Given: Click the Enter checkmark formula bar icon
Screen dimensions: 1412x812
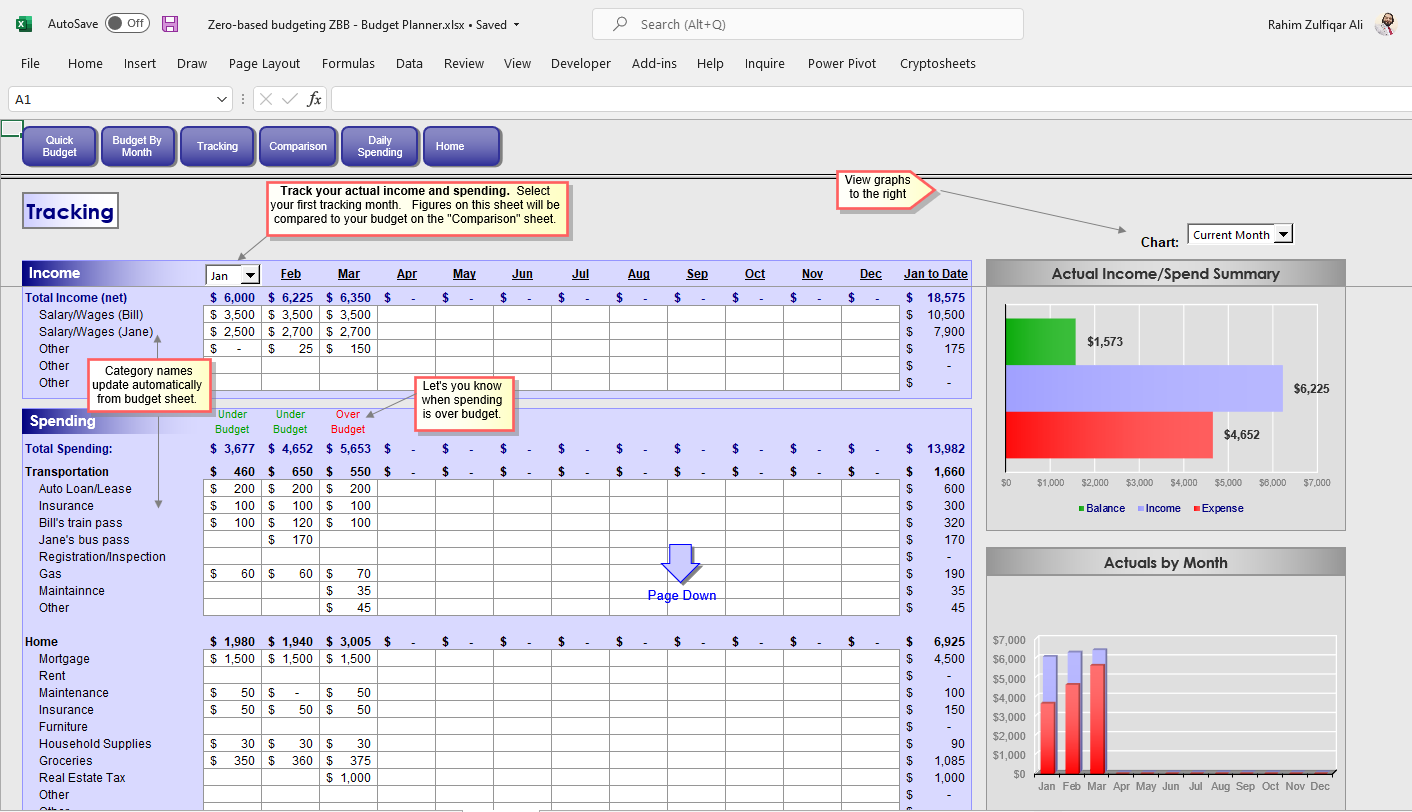Looking at the screenshot, I should point(290,99).
